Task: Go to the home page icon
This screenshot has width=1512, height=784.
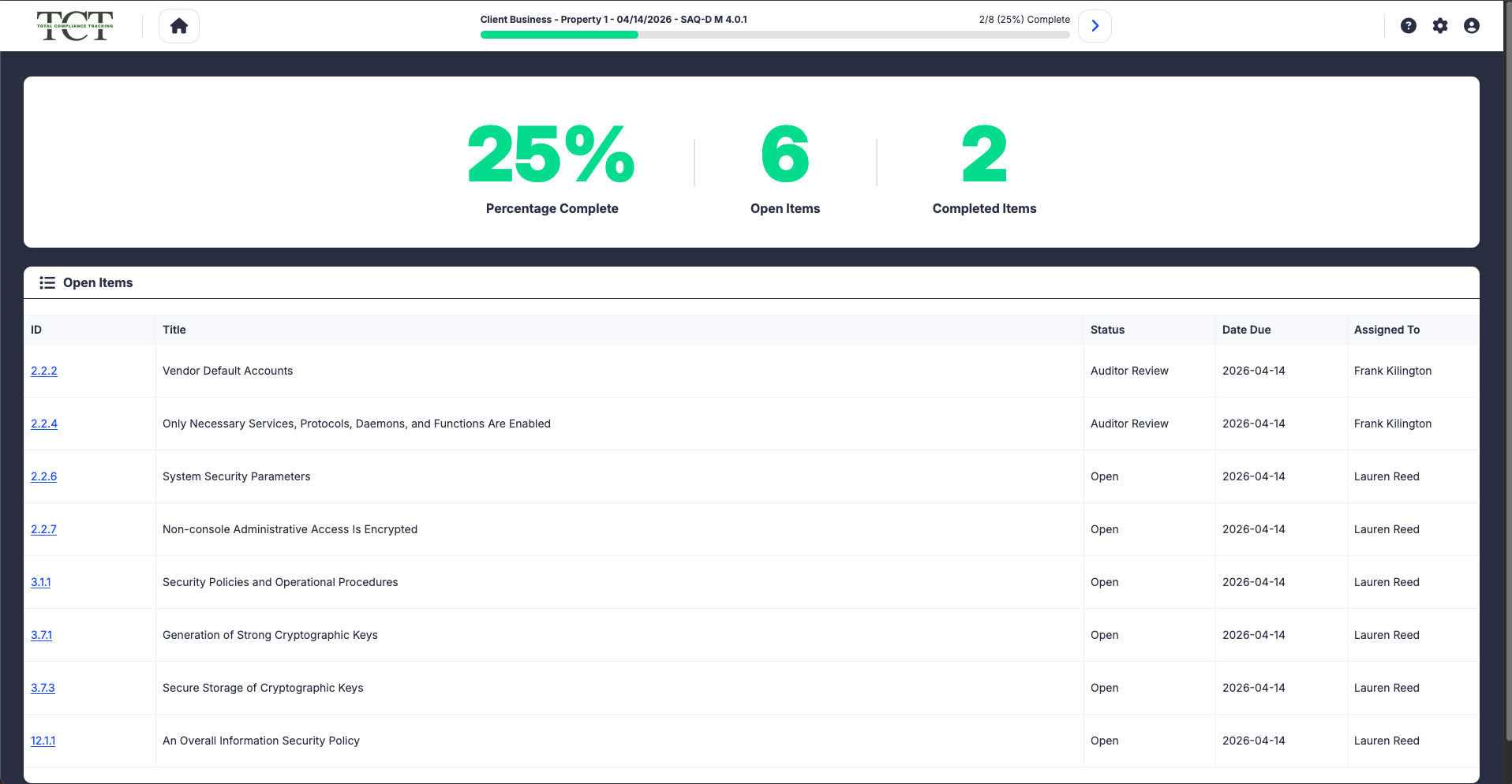Action: pyautogui.click(x=179, y=26)
